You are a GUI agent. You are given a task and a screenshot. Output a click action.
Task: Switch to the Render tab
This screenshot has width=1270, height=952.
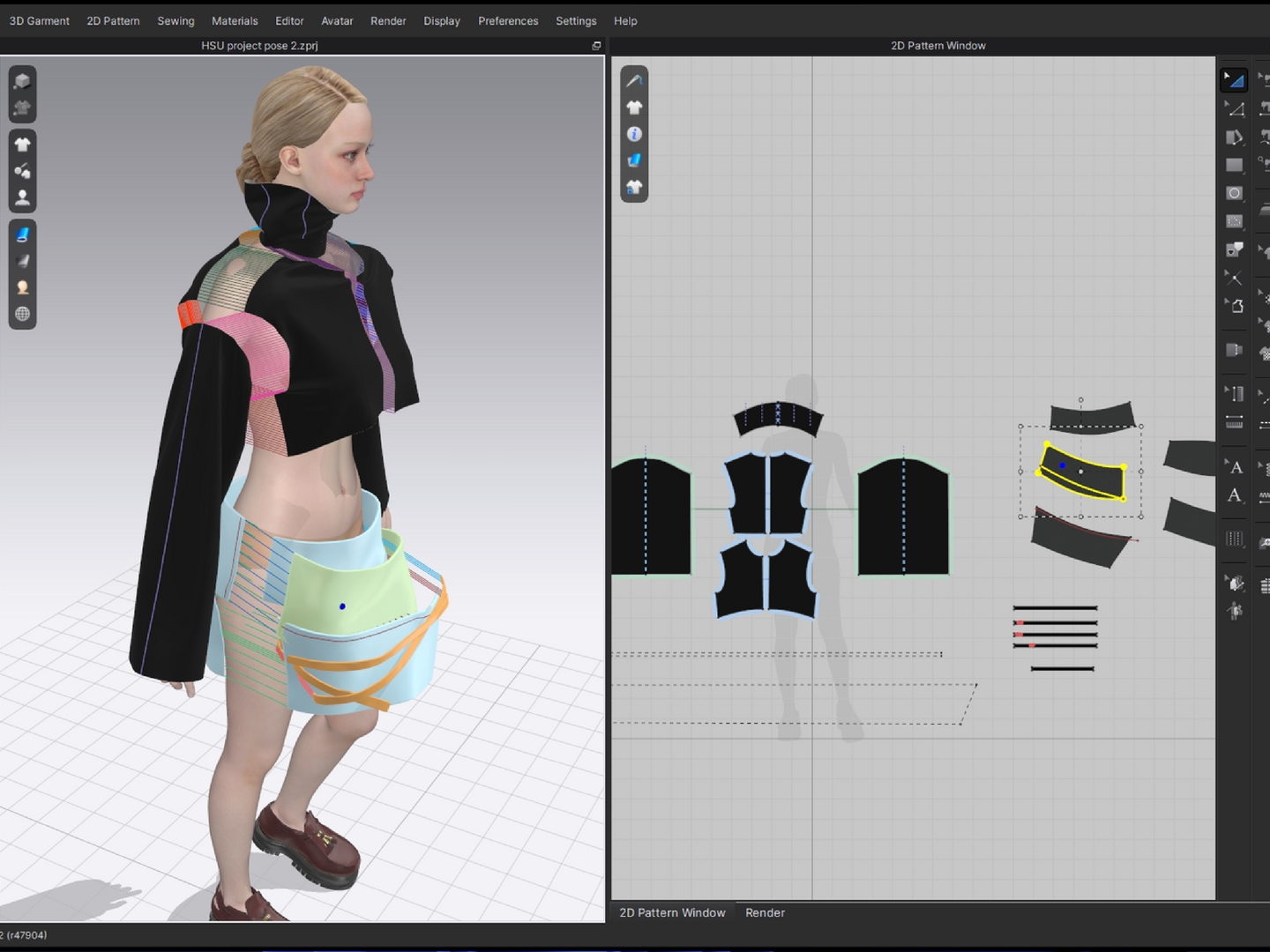(x=765, y=912)
